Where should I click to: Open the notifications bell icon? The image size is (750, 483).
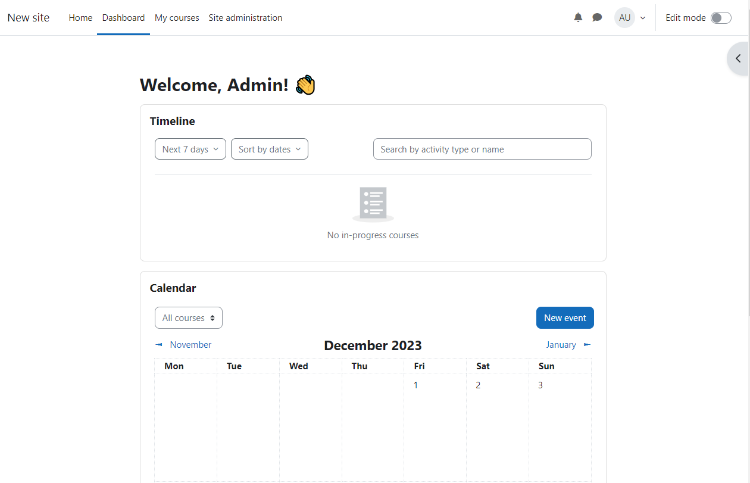tap(578, 18)
